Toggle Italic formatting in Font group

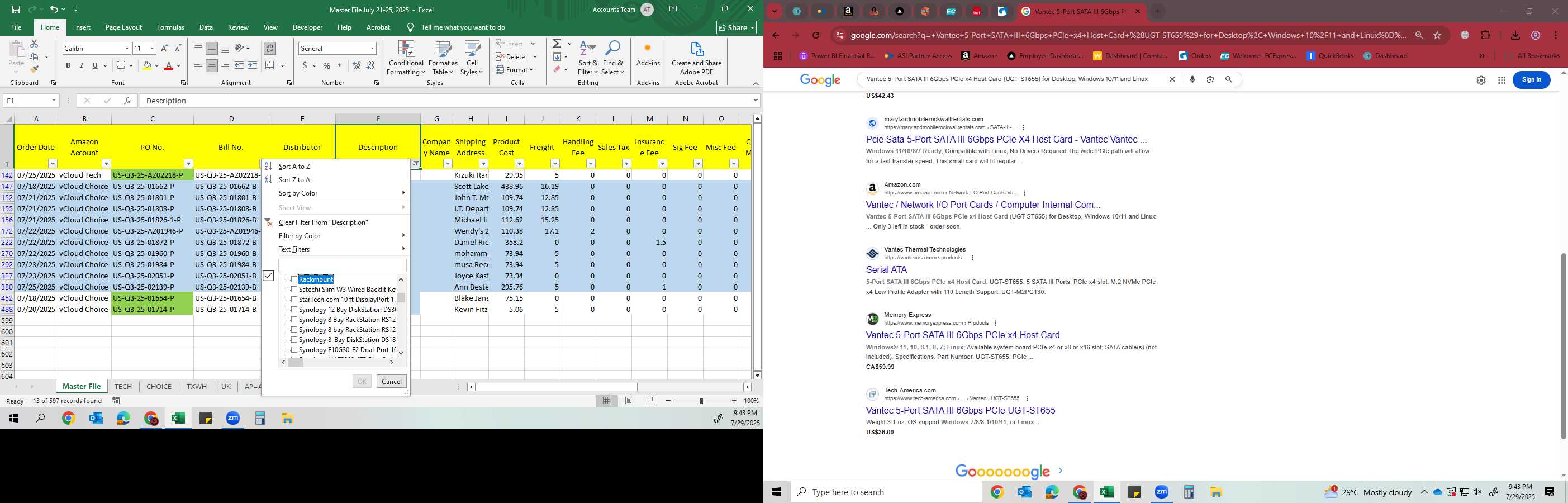(82, 65)
